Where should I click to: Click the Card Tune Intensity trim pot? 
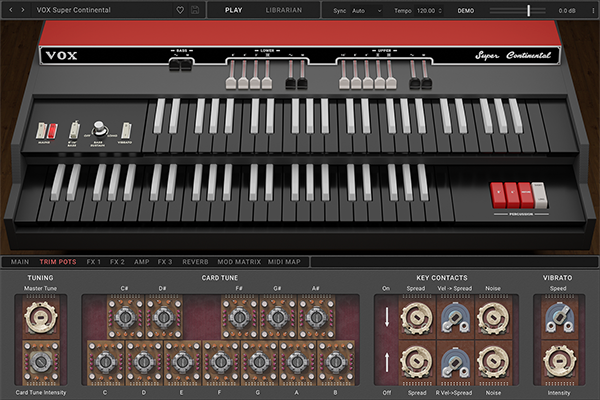point(41,362)
